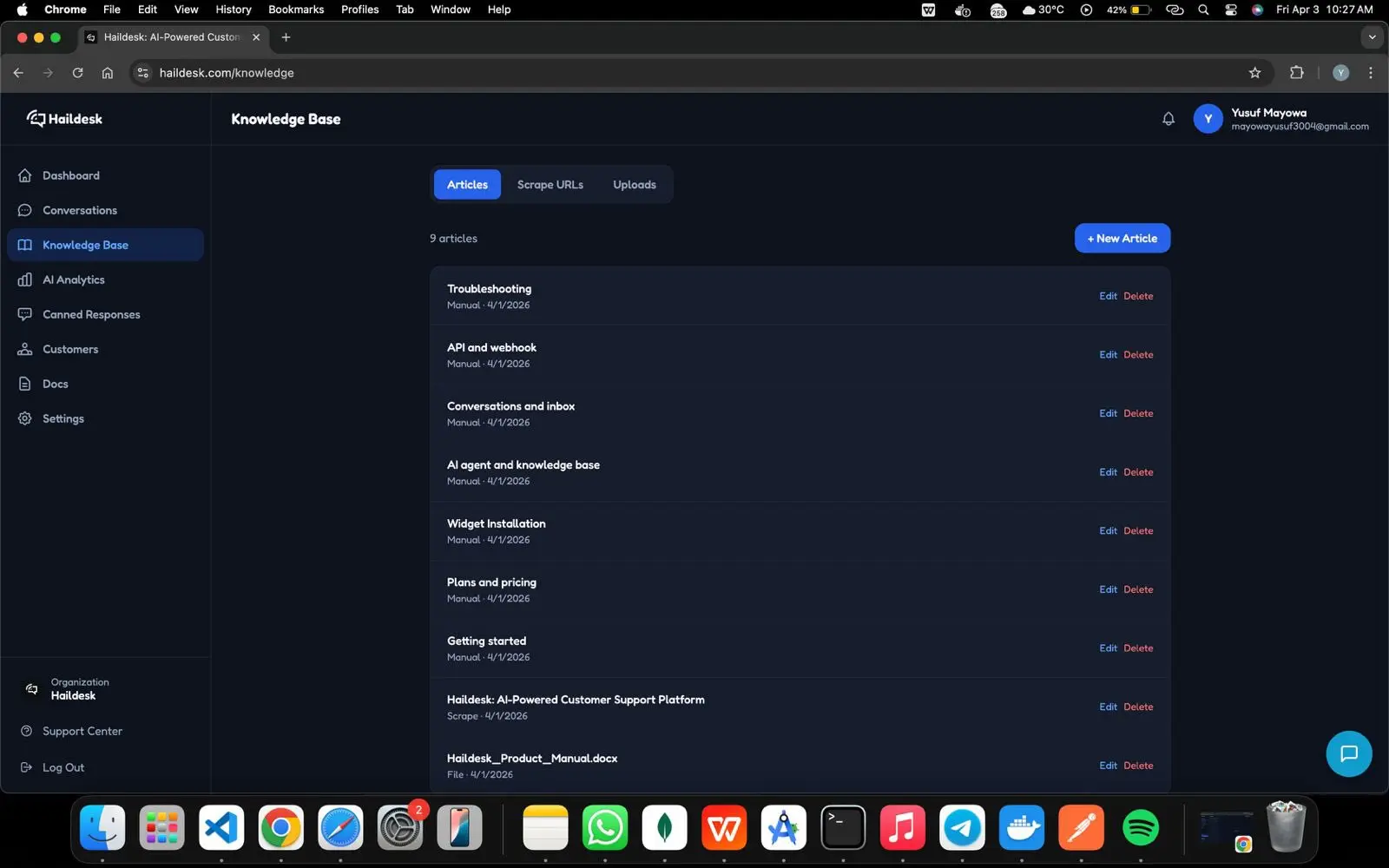Click the Haildesk logo
The height and width of the screenshot is (868, 1389).
click(x=64, y=119)
